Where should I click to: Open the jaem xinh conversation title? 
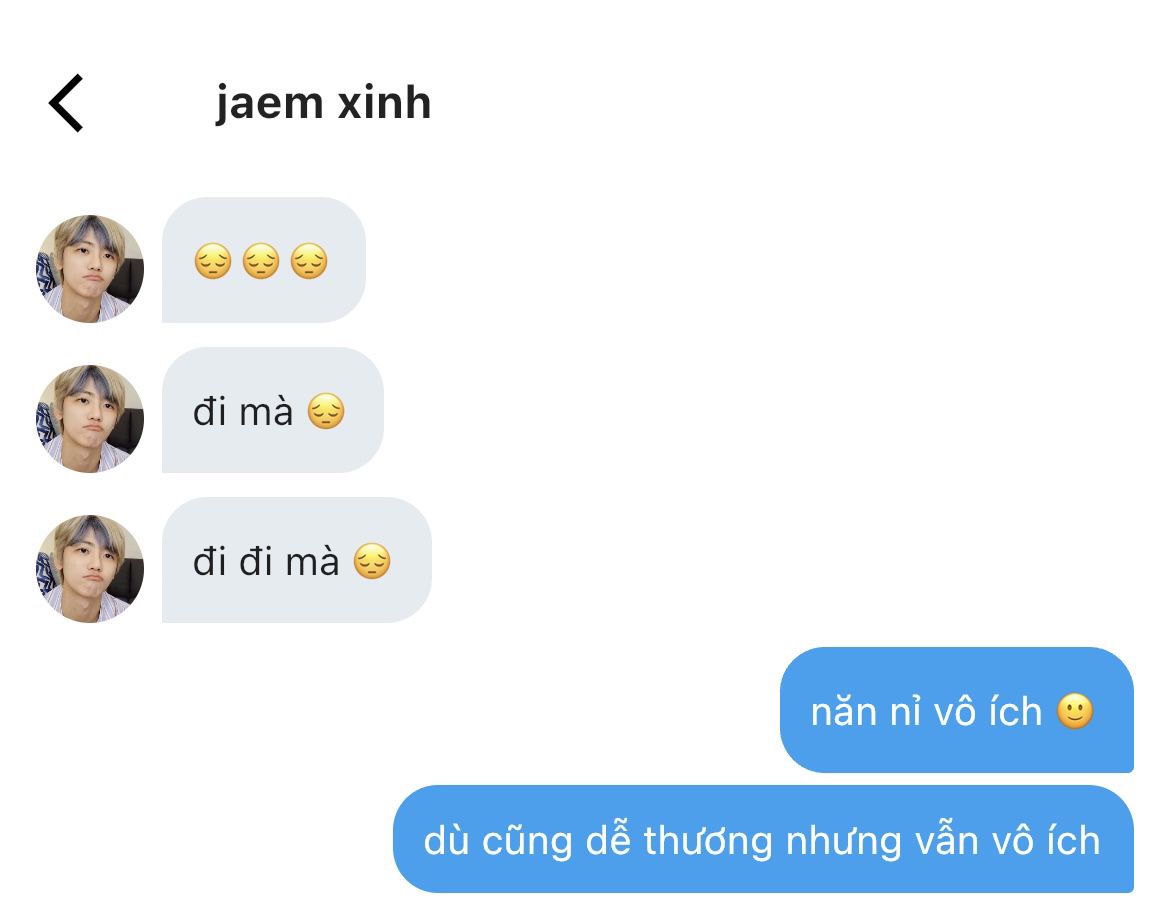pos(324,103)
